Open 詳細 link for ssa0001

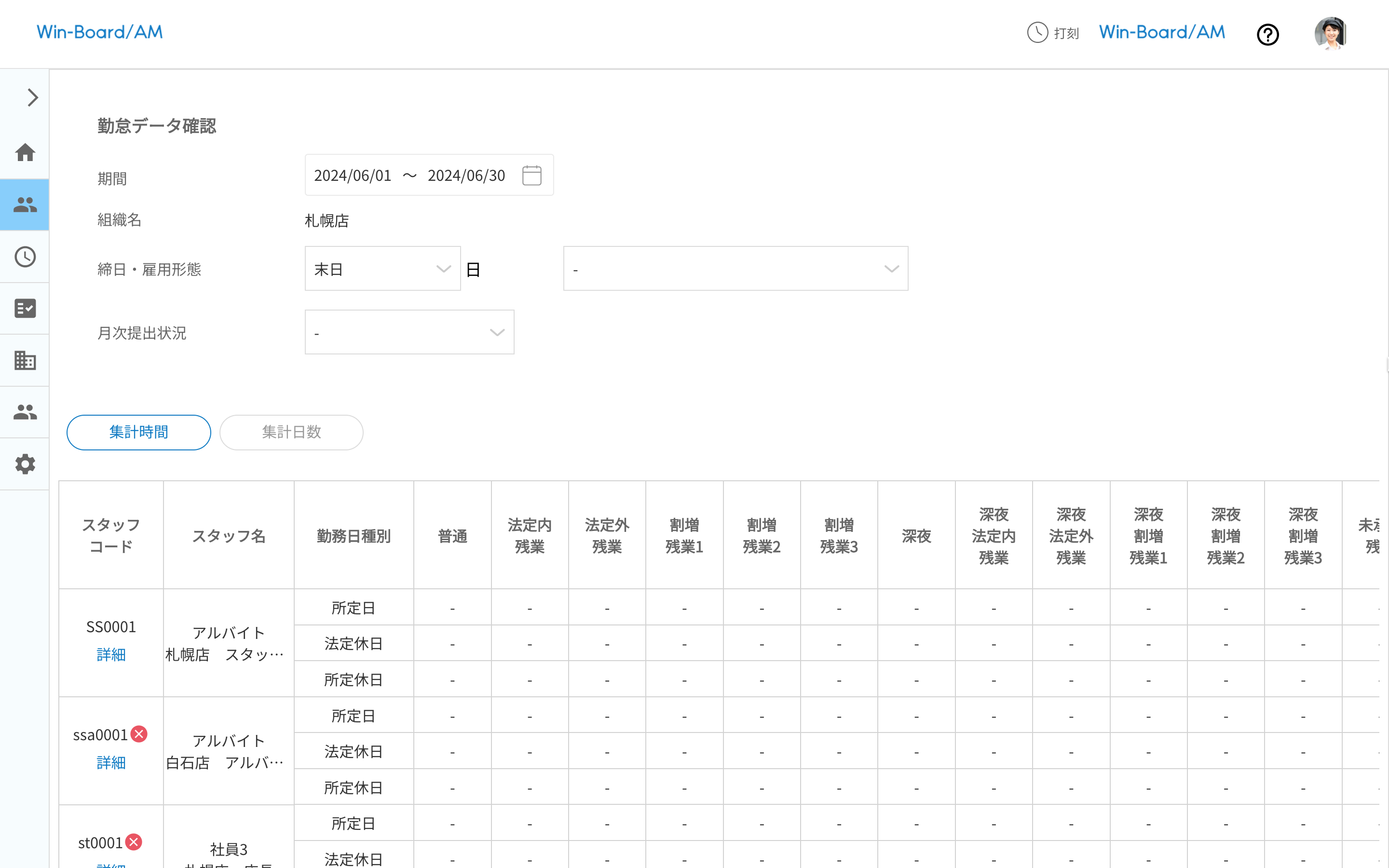pyautogui.click(x=111, y=762)
